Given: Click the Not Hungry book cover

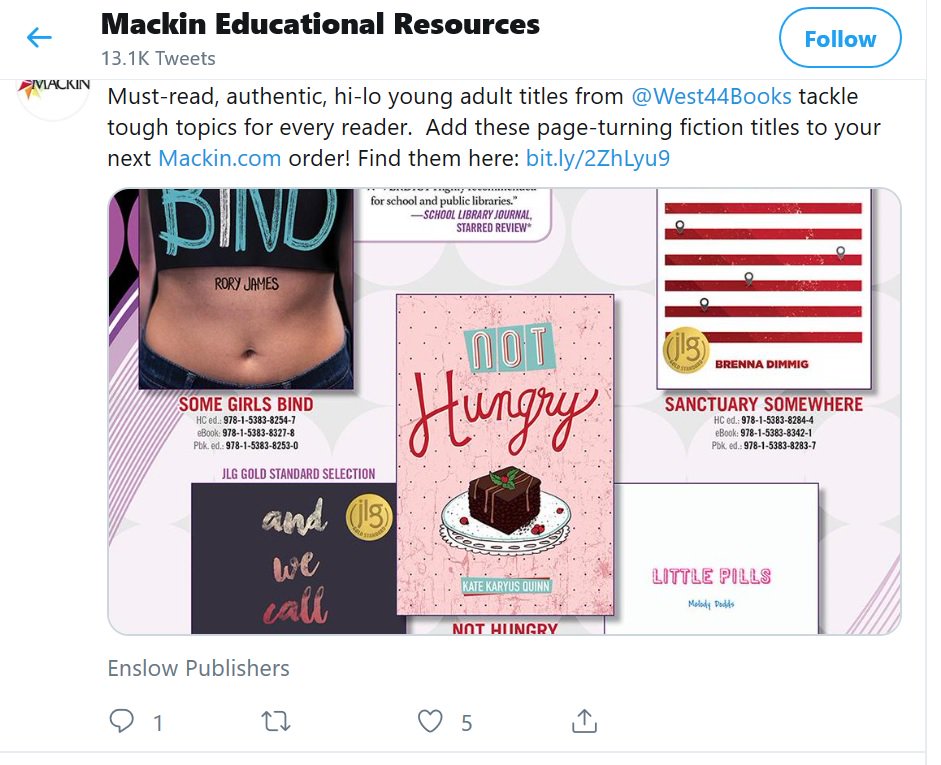Looking at the screenshot, I should click(x=505, y=454).
